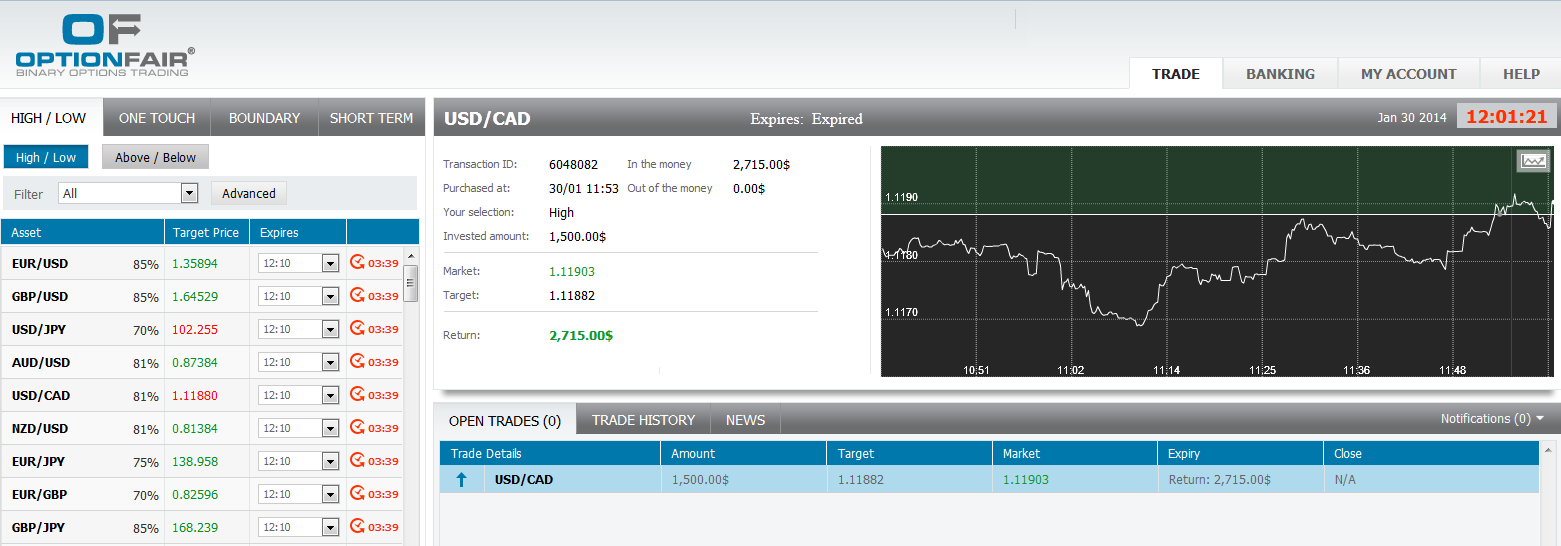This screenshot has width=1561, height=546.
Task: Click the OptionFair logo
Action: pos(105,45)
